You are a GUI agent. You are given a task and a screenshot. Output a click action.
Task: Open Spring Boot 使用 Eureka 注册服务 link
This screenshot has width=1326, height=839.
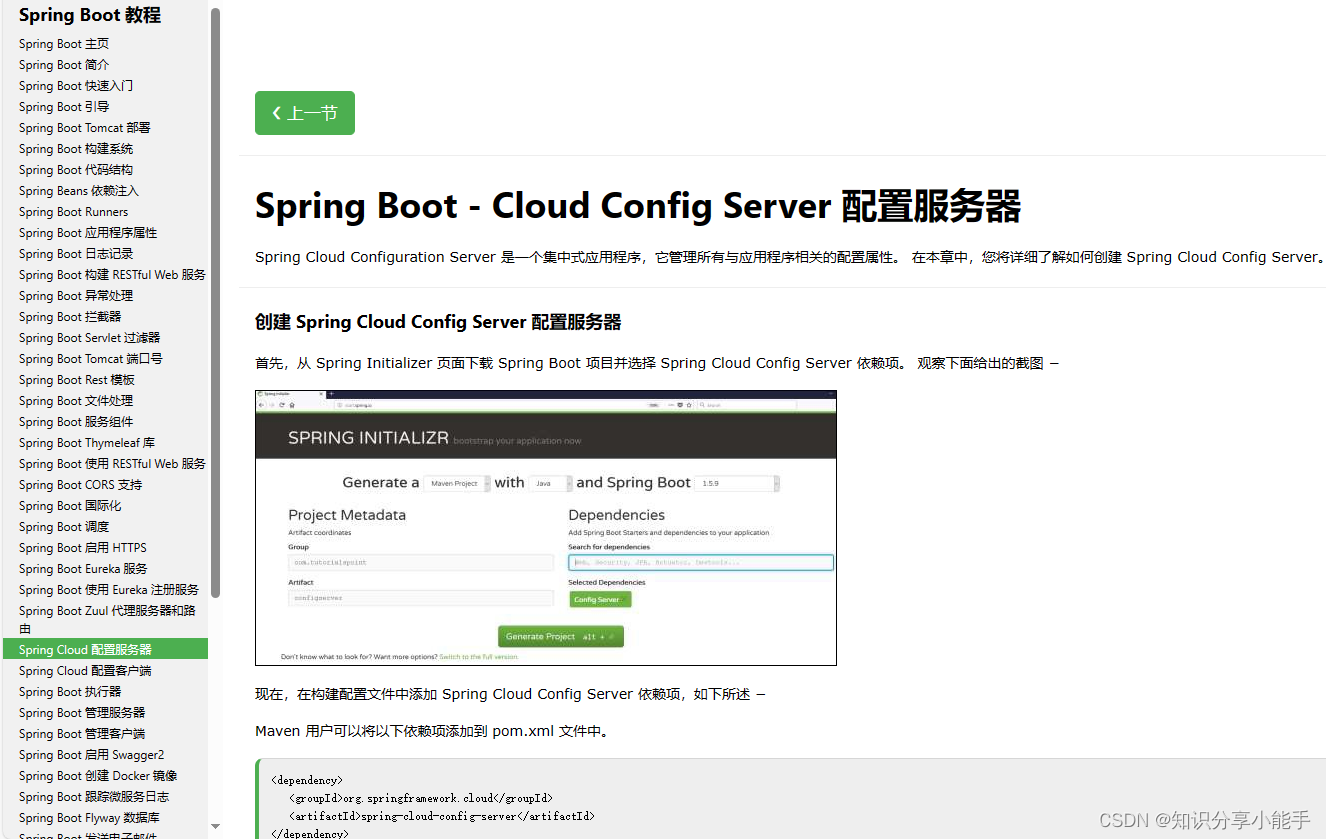[x=109, y=590]
